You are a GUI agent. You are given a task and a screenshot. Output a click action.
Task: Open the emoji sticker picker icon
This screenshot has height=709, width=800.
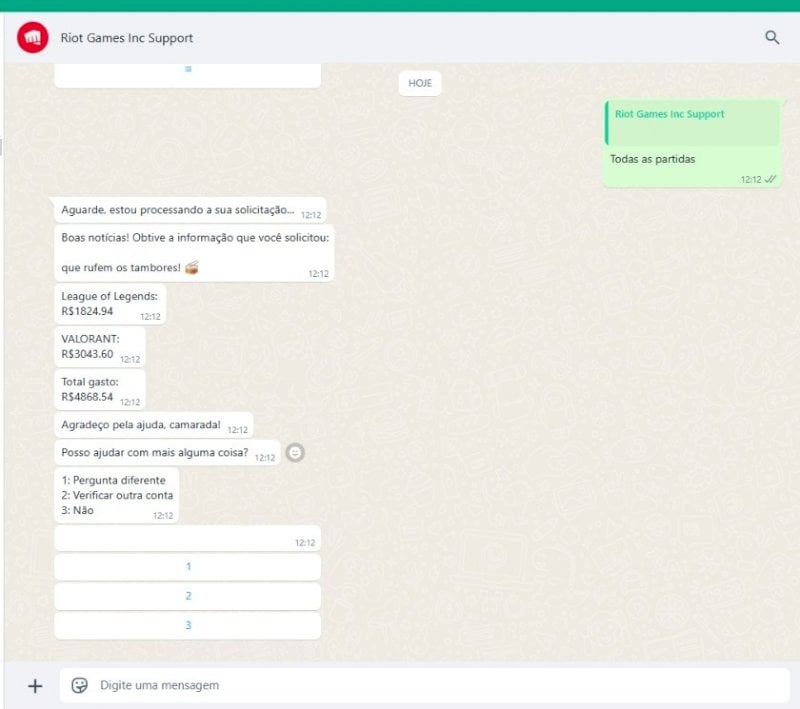tap(80, 685)
